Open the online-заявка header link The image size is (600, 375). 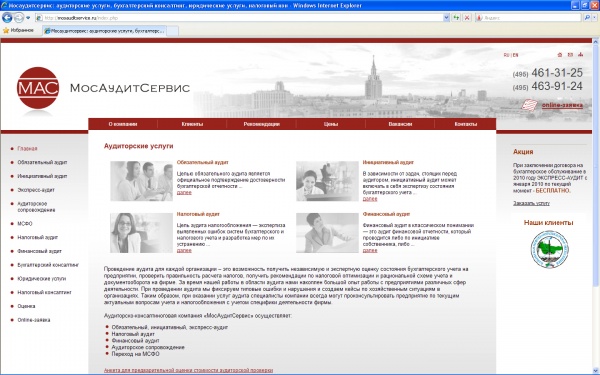[x=562, y=105]
